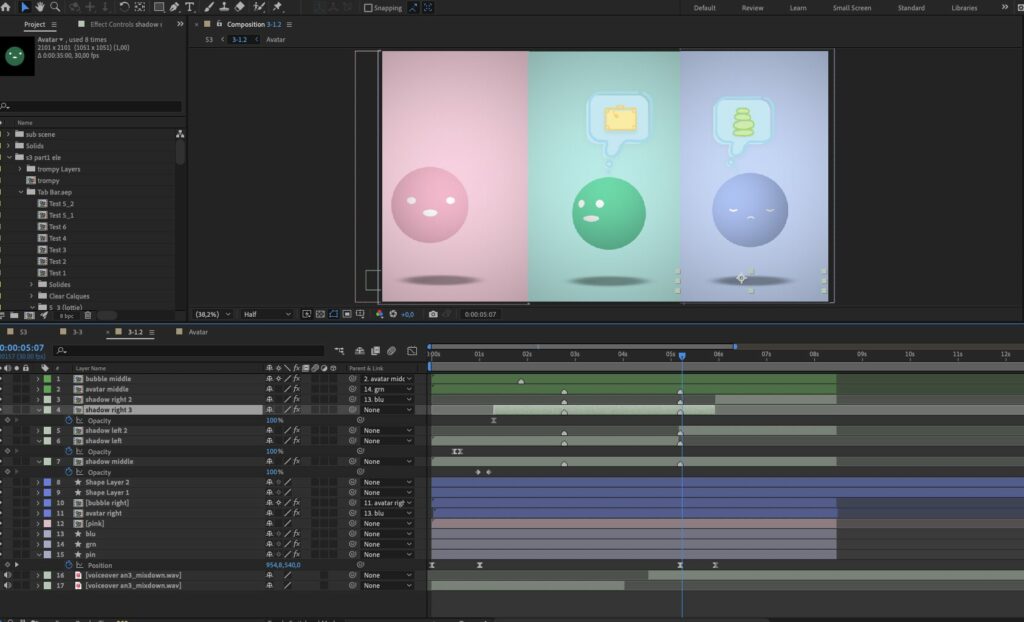
Task: Click the timeline search input field
Action: [x=190, y=351]
